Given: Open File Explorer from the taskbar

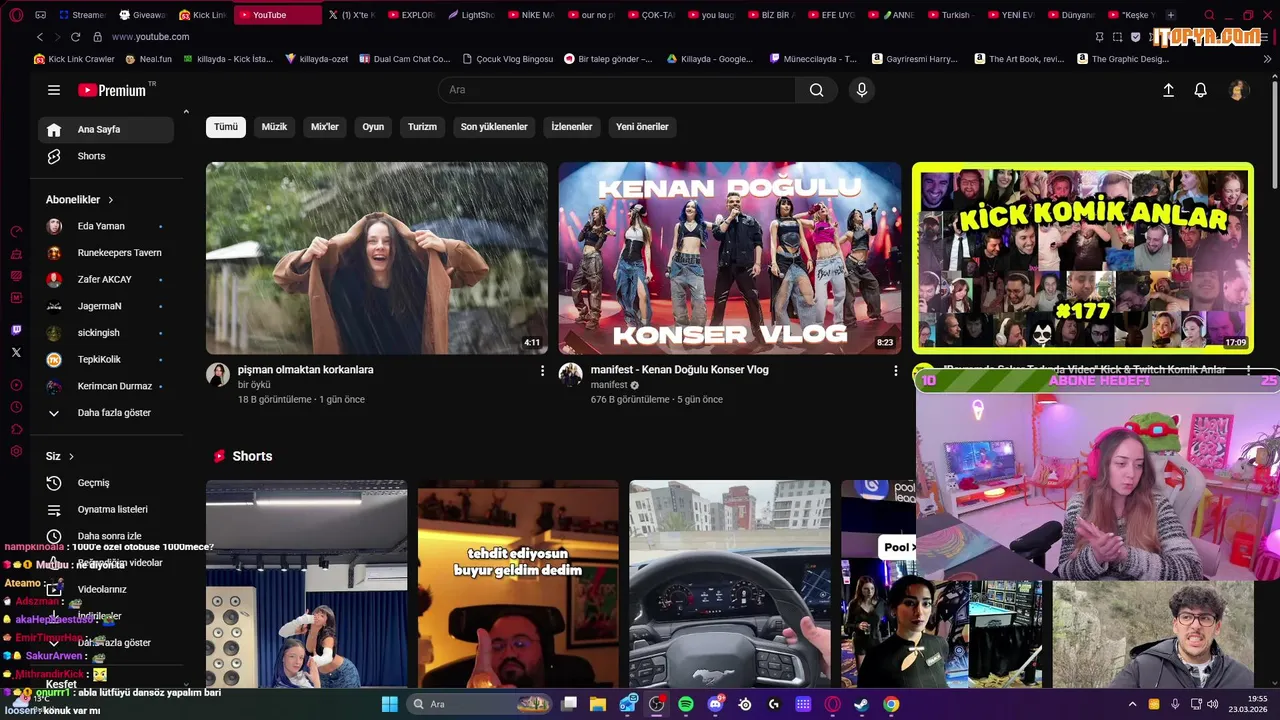Looking at the screenshot, I should point(598,704).
